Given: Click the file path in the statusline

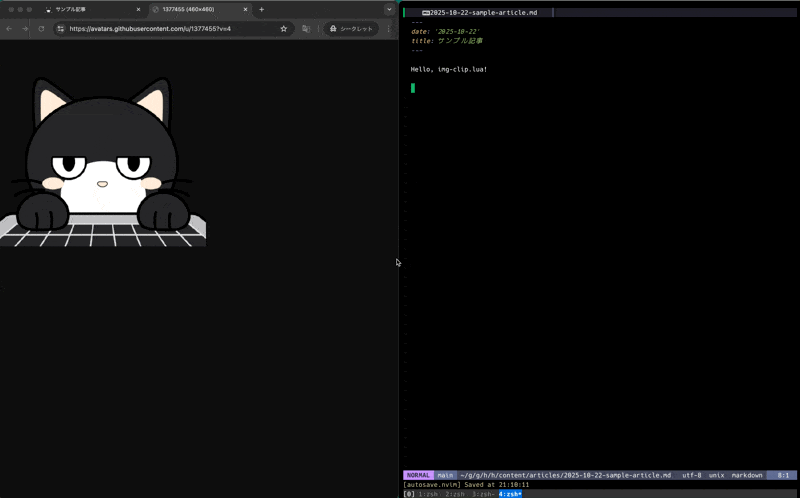Looking at the screenshot, I should [566, 476].
